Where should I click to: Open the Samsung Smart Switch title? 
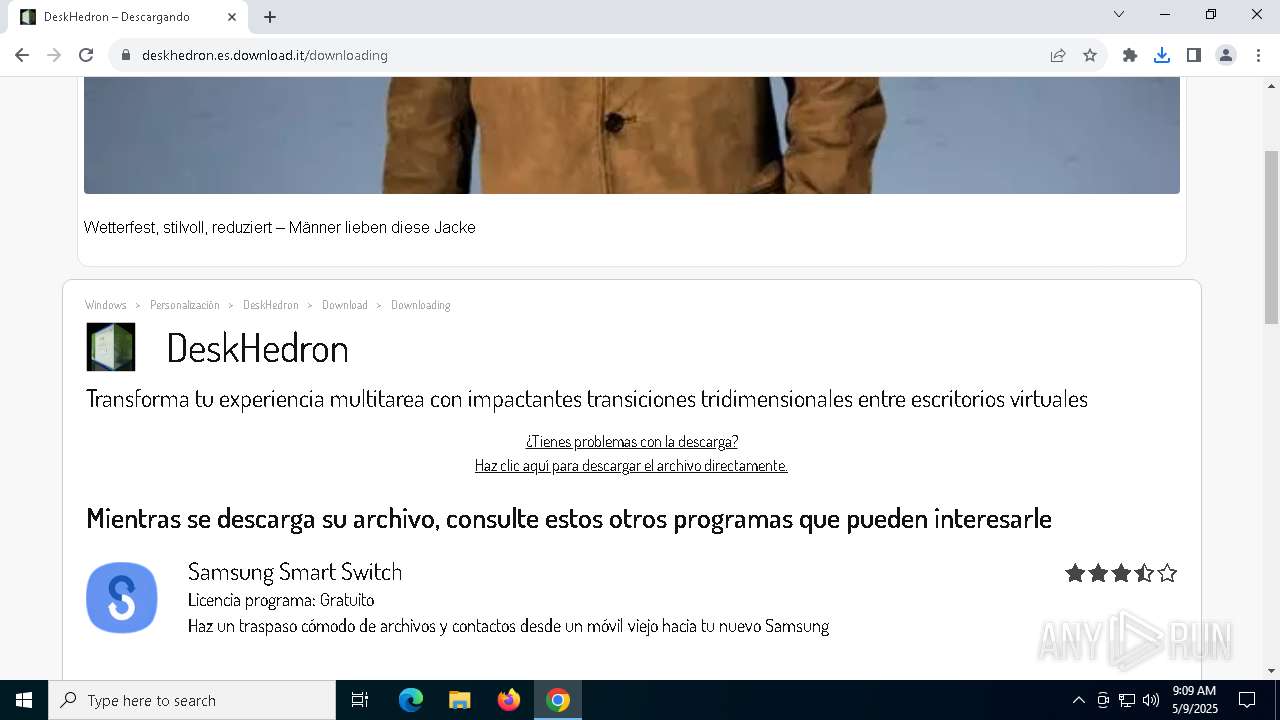click(x=295, y=571)
